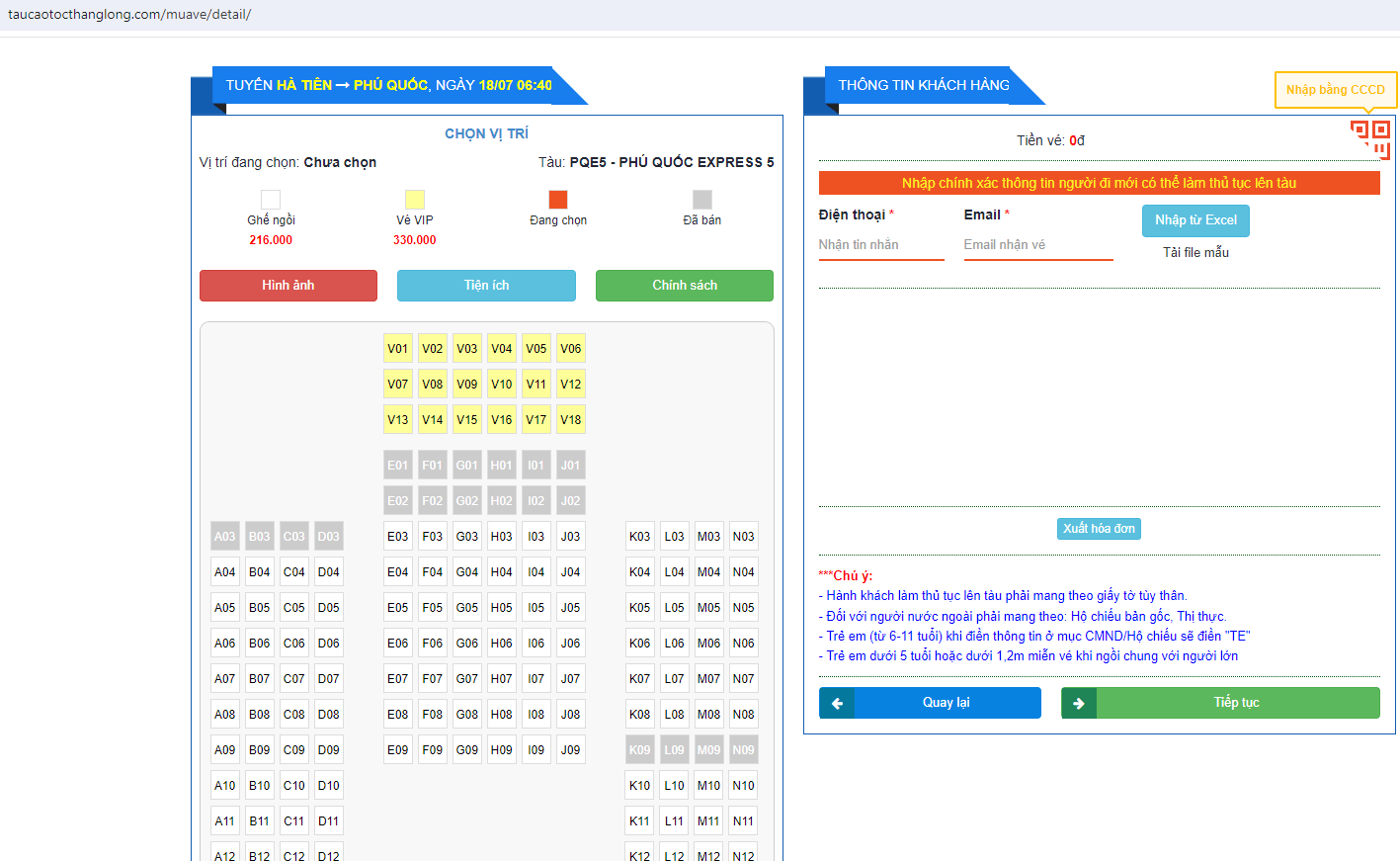The height and width of the screenshot is (861, 1400).
Task: Click Nhập từ Excel button
Action: tap(1195, 220)
